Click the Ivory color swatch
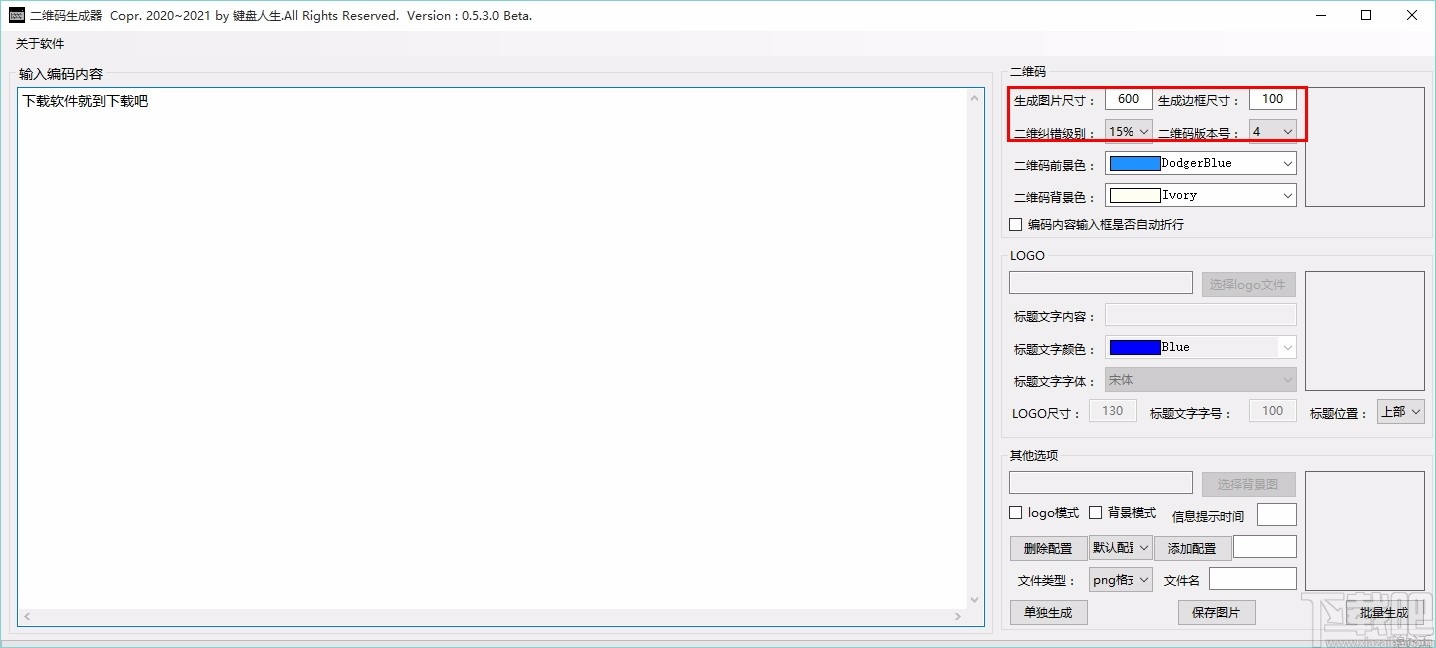 pos(1135,195)
